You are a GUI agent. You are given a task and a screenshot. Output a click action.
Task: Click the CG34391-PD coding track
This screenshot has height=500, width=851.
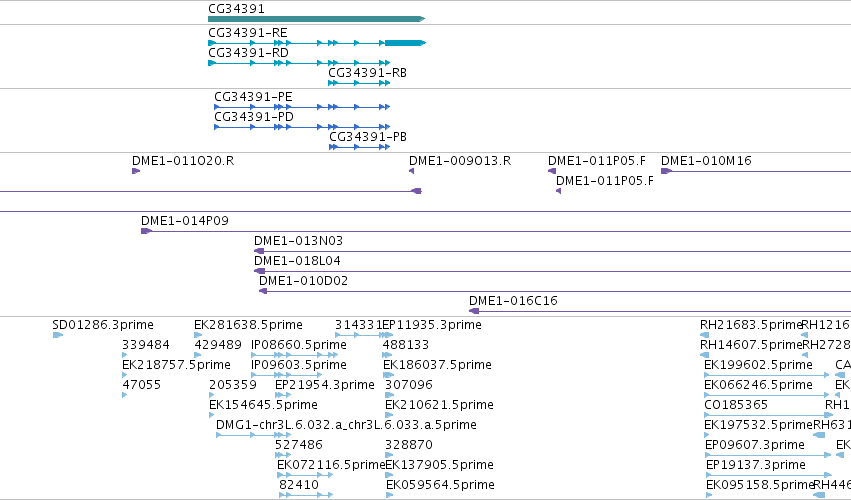tap(302, 127)
